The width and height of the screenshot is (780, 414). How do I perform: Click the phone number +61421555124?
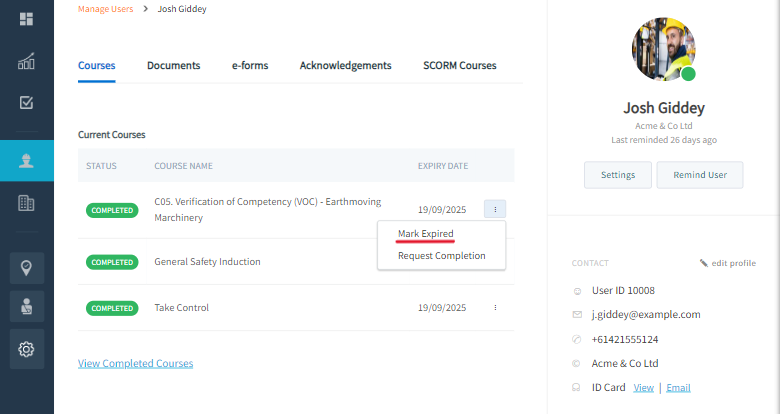[625, 339]
